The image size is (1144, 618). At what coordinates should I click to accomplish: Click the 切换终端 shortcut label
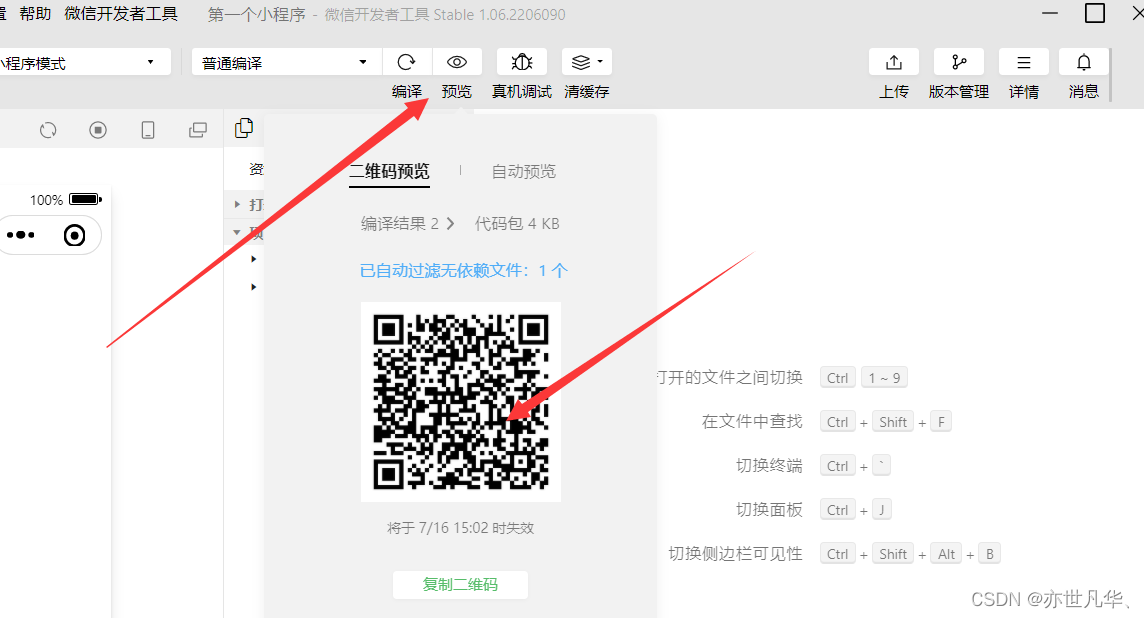tap(769, 466)
